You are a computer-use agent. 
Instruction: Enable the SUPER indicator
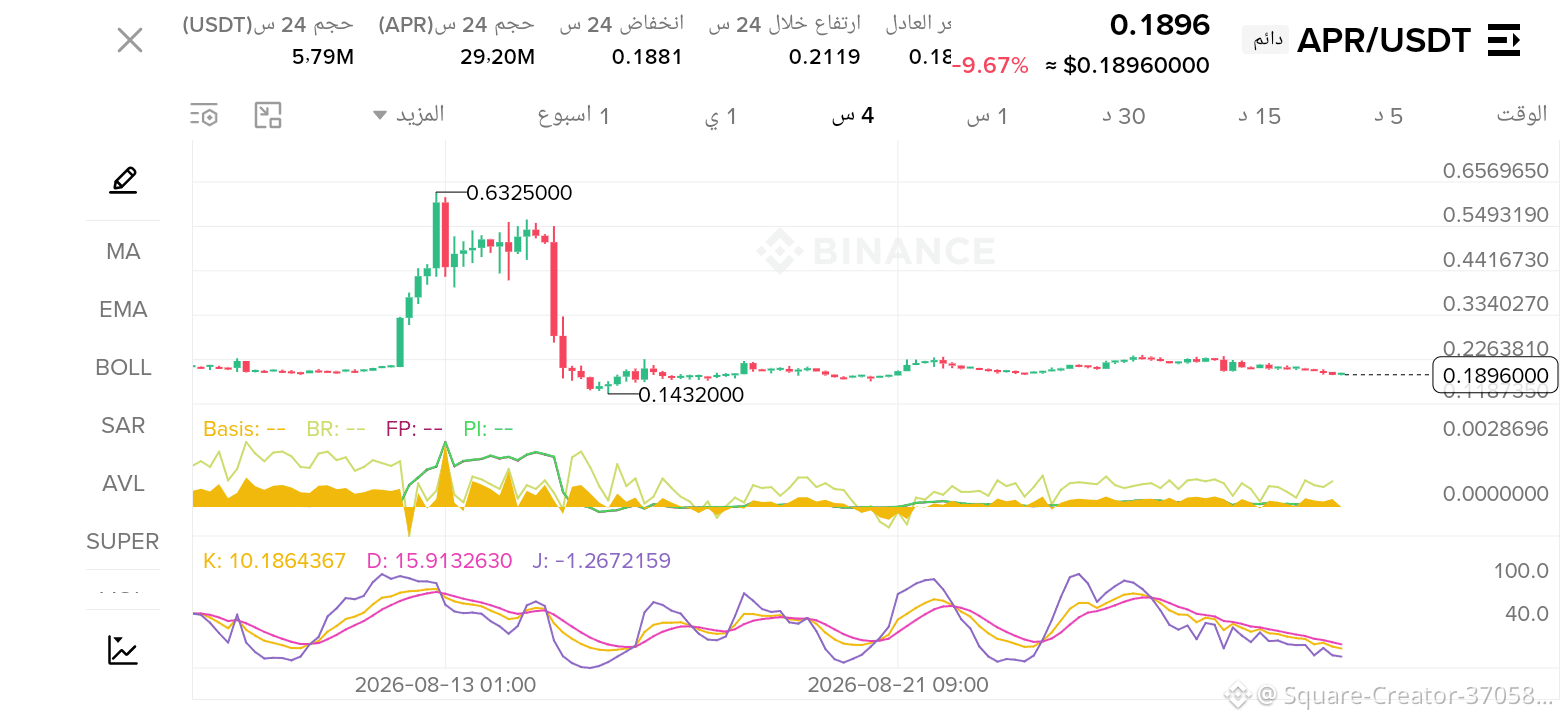point(123,542)
